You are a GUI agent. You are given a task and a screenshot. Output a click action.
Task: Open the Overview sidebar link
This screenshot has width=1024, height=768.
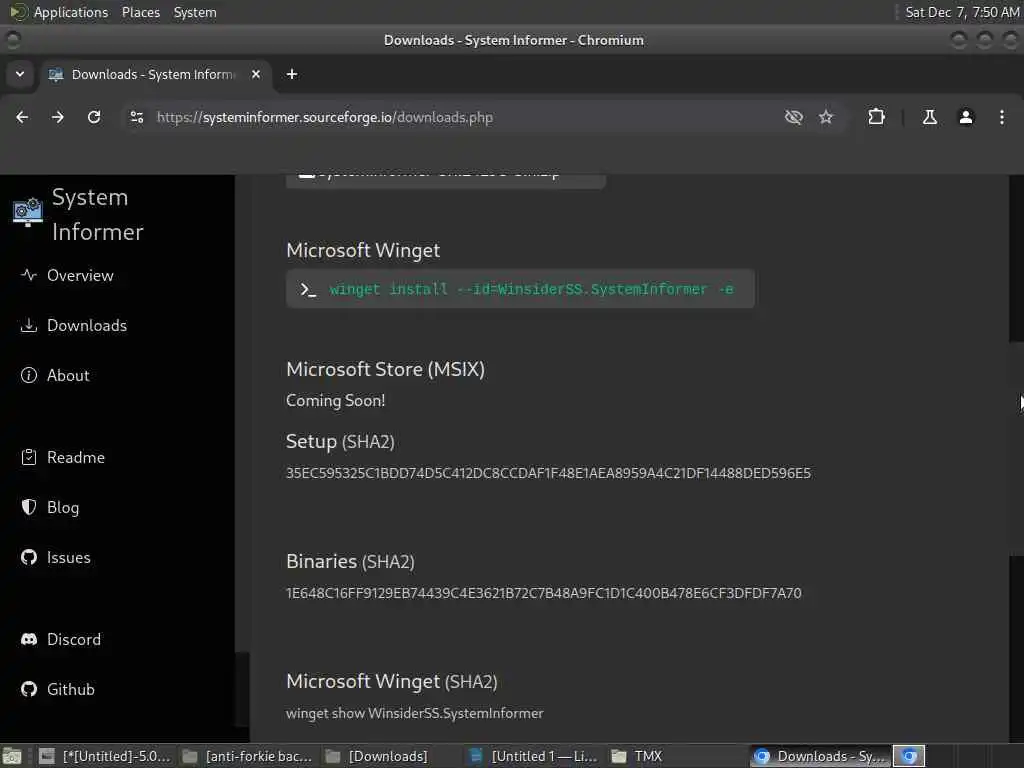[x=80, y=276]
